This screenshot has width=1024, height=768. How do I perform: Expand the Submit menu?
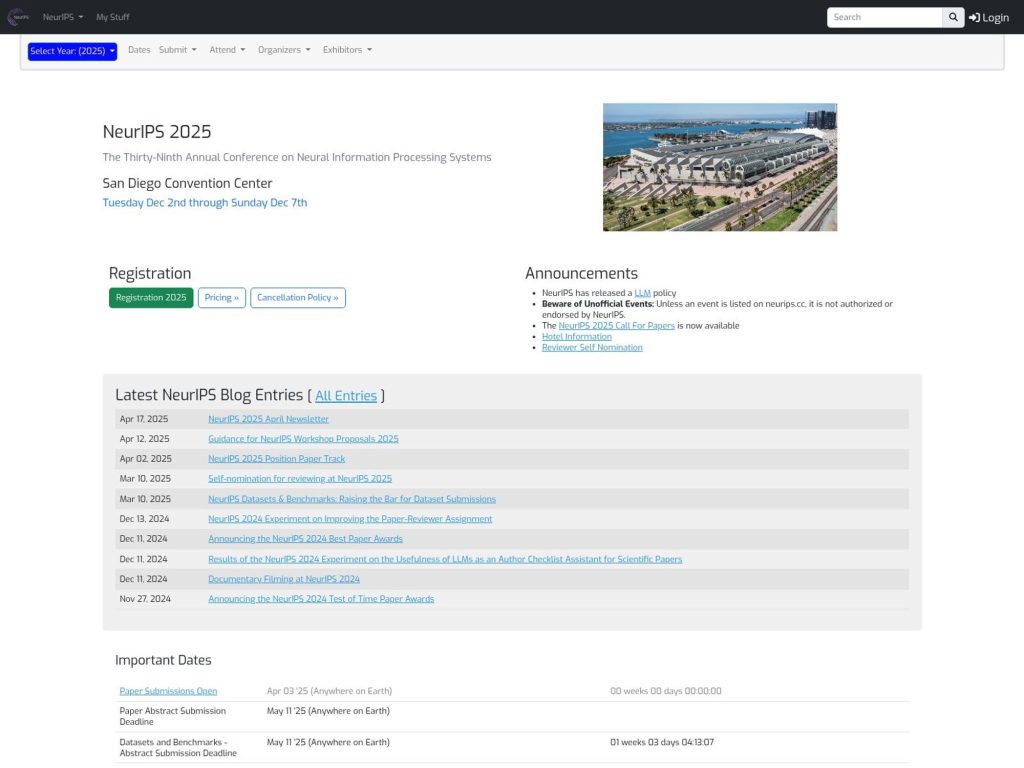177,49
